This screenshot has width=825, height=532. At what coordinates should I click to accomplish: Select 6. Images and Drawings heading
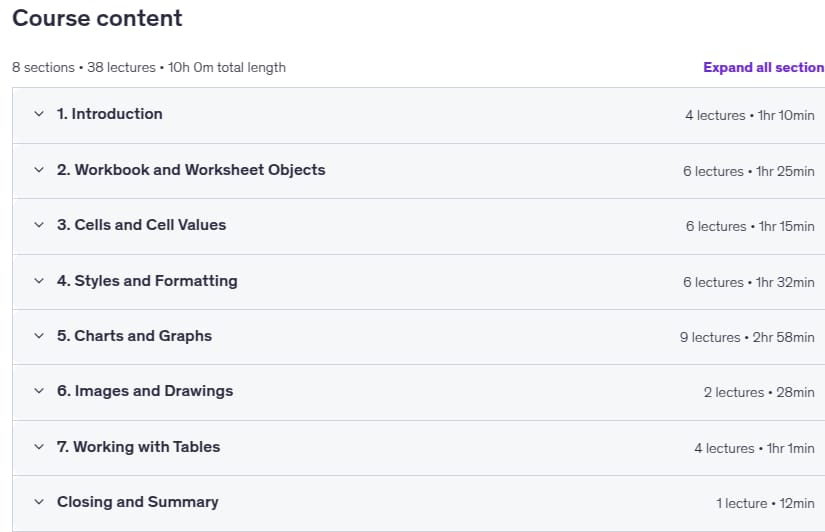tap(145, 391)
